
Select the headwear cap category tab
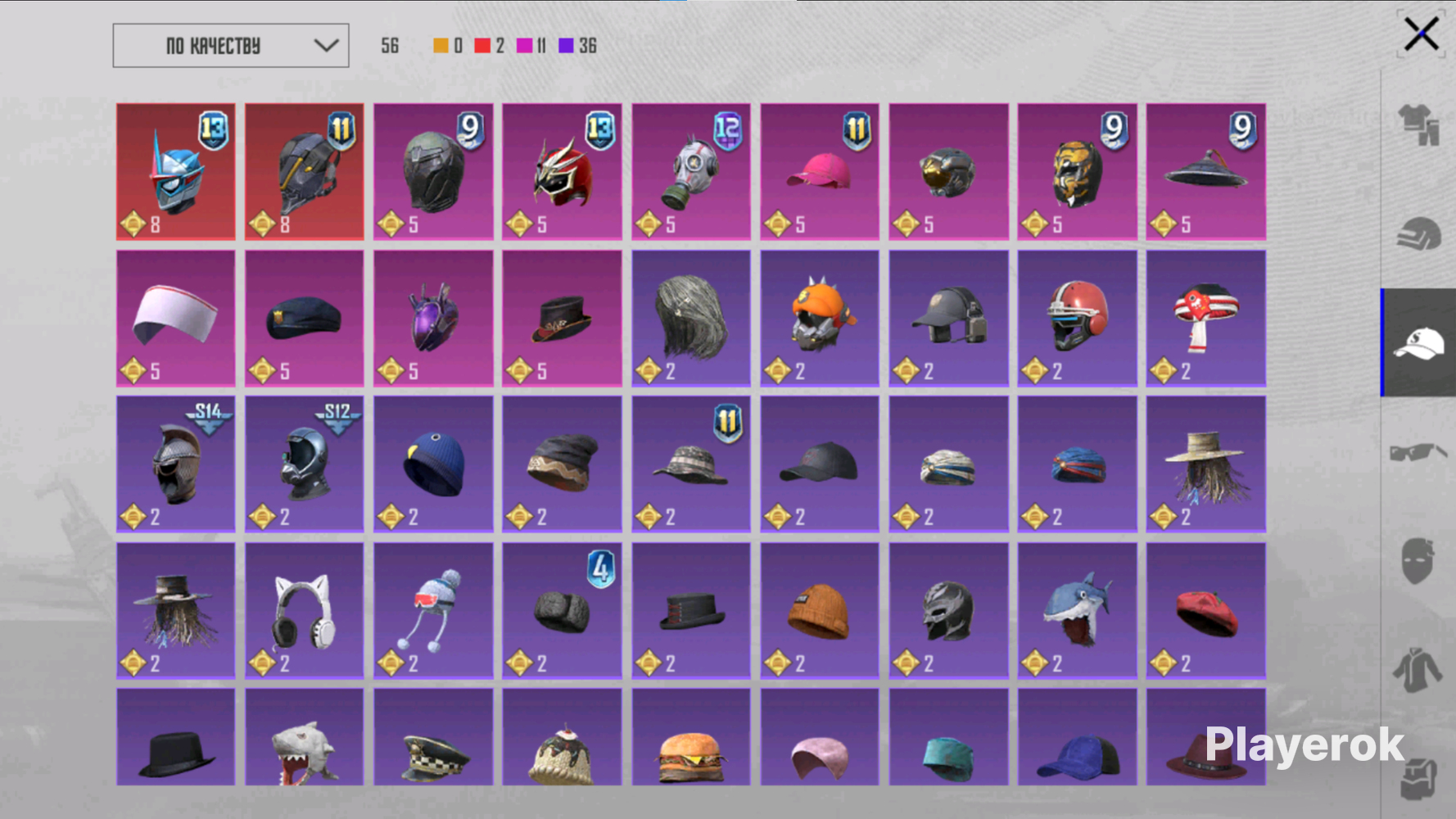tap(1418, 342)
